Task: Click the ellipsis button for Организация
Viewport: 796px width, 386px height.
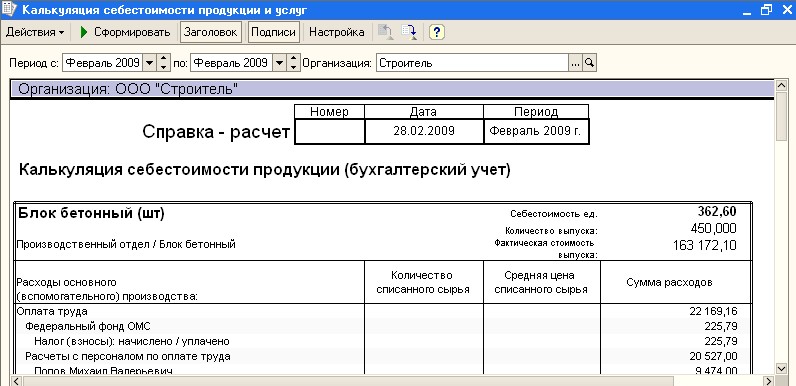Action: tap(575, 63)
